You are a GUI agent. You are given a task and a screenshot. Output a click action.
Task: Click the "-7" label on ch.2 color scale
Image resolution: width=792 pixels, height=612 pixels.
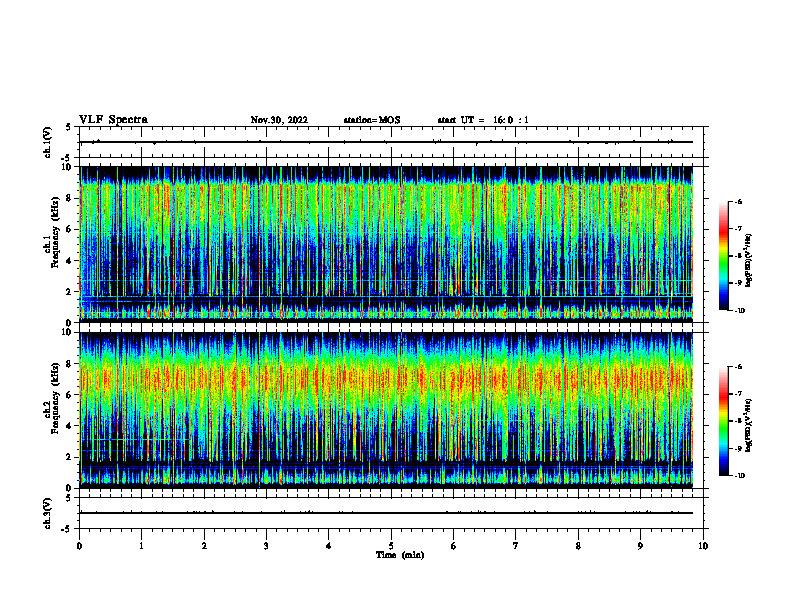point(738,394)
